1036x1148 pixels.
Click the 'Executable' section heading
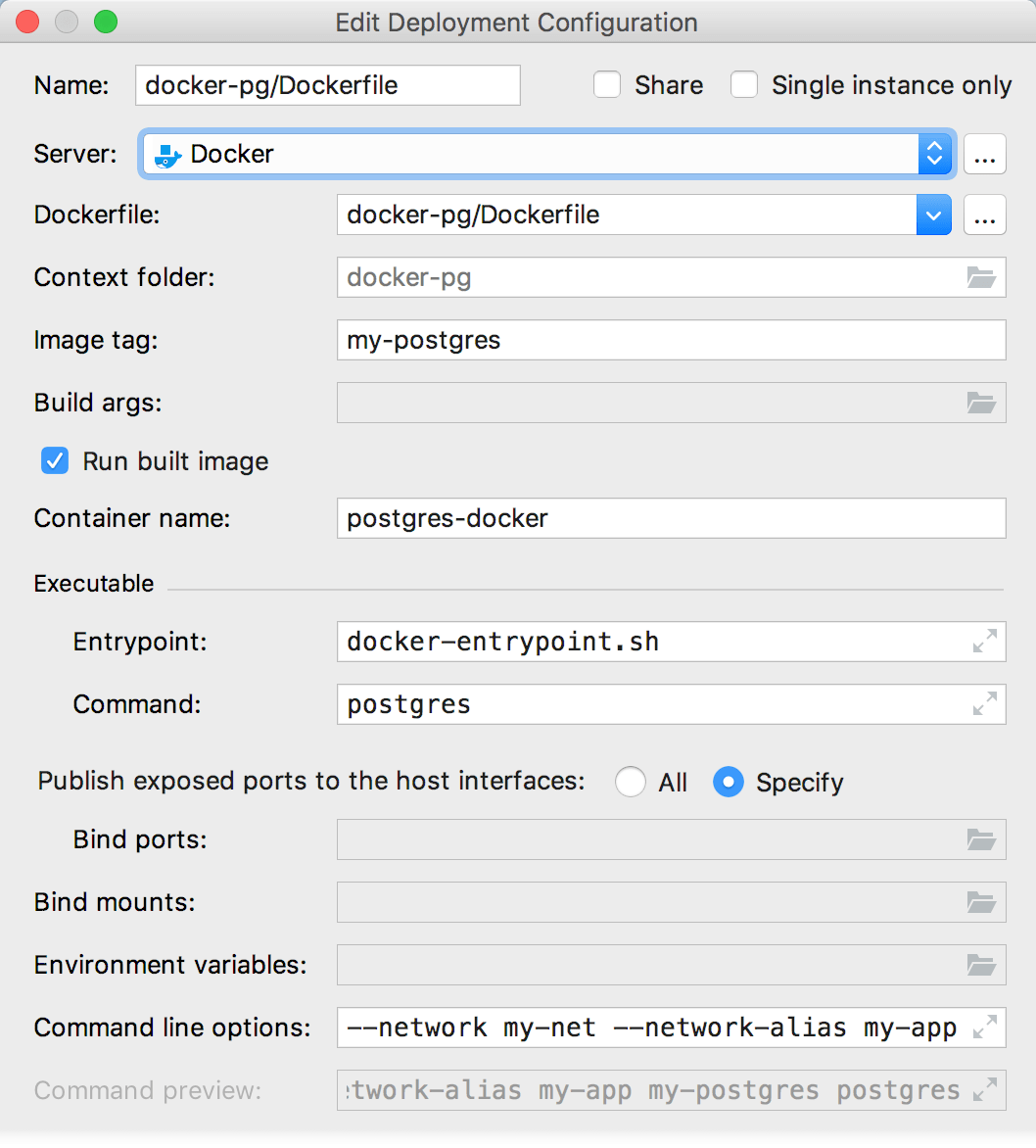point(94,584)
